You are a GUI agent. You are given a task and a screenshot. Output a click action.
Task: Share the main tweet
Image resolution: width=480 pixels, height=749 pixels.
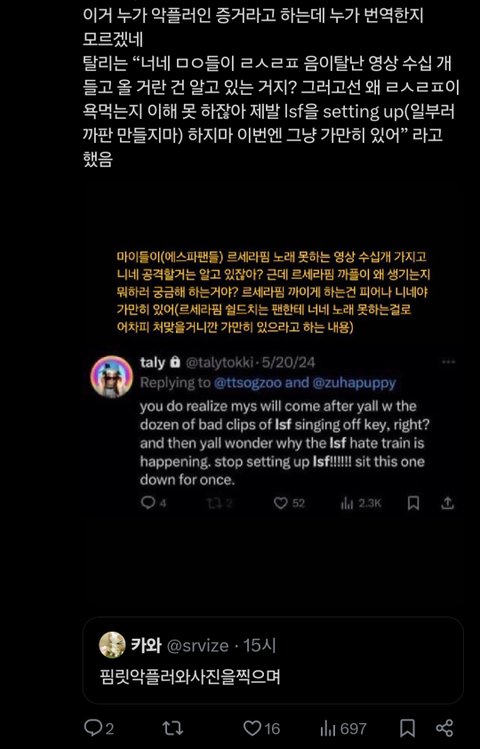point(445,728)
